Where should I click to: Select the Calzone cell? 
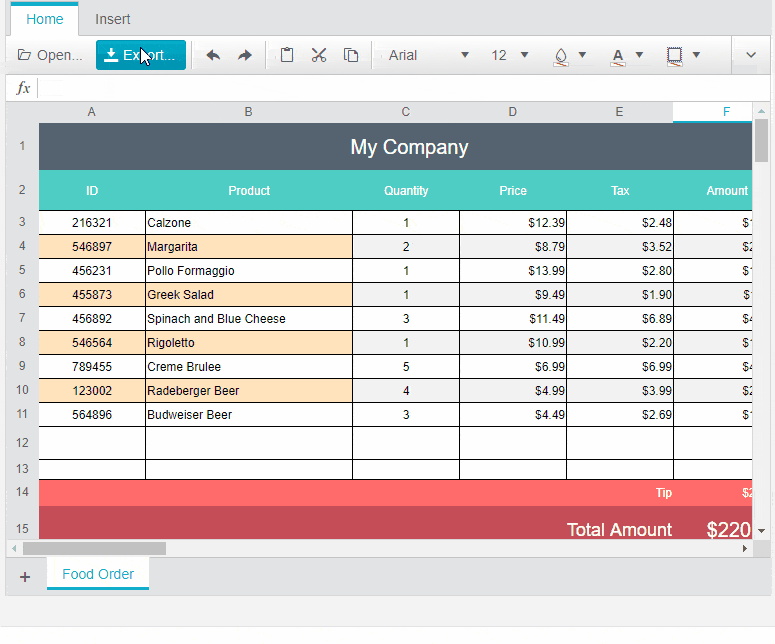pyautogui.click(x=249, y=222)
